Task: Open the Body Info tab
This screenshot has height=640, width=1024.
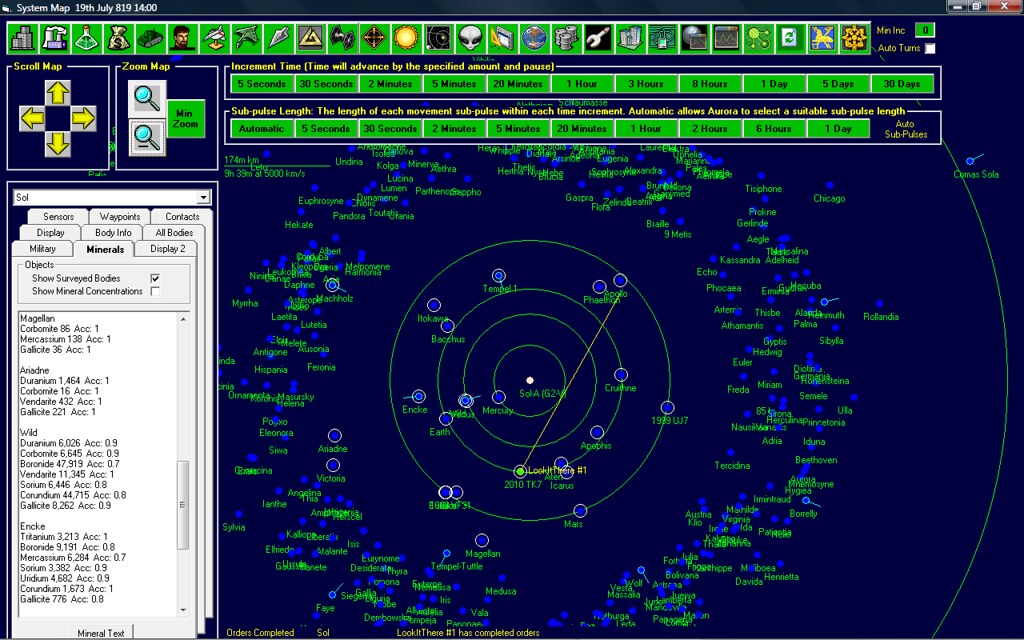Action: click(x=113, y=232)
